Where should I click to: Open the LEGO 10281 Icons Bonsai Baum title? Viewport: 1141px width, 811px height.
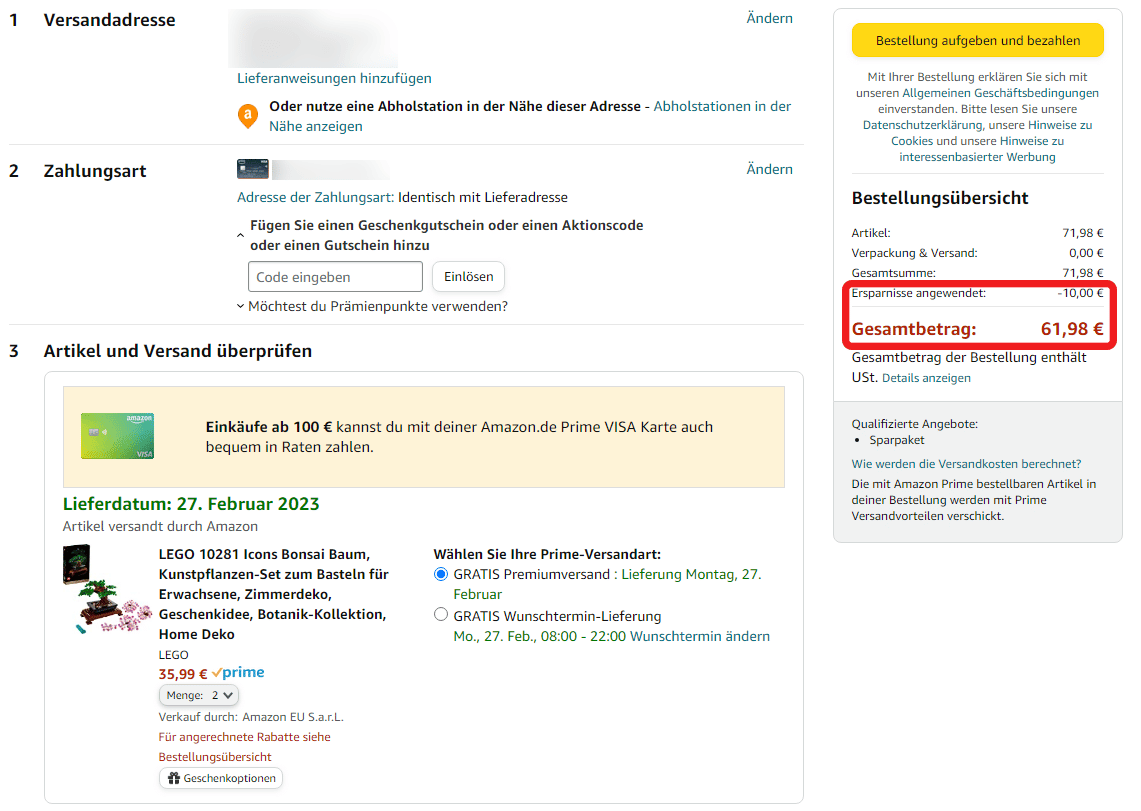(274, 594)
